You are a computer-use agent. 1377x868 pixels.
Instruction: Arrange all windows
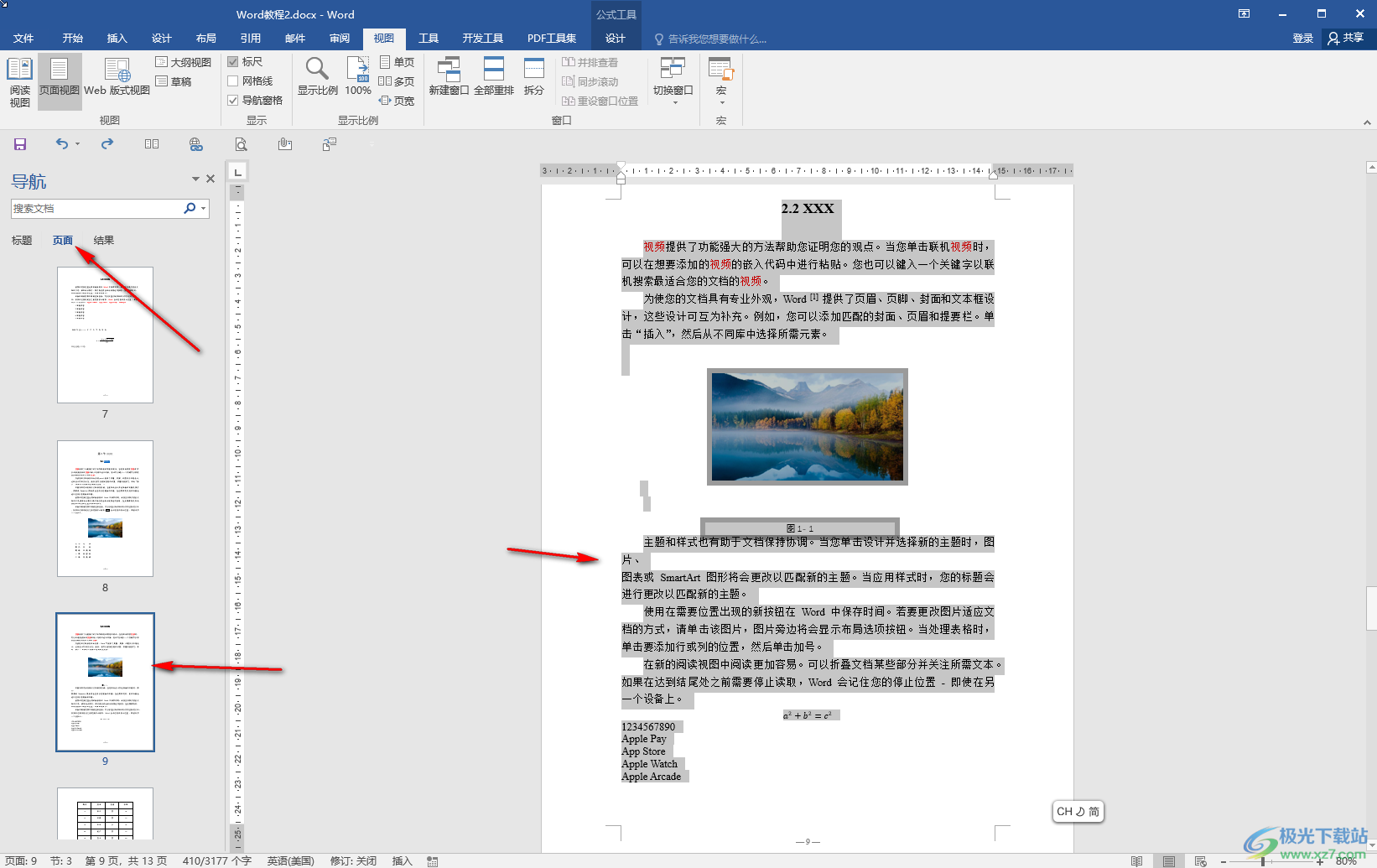coord(494,76)
